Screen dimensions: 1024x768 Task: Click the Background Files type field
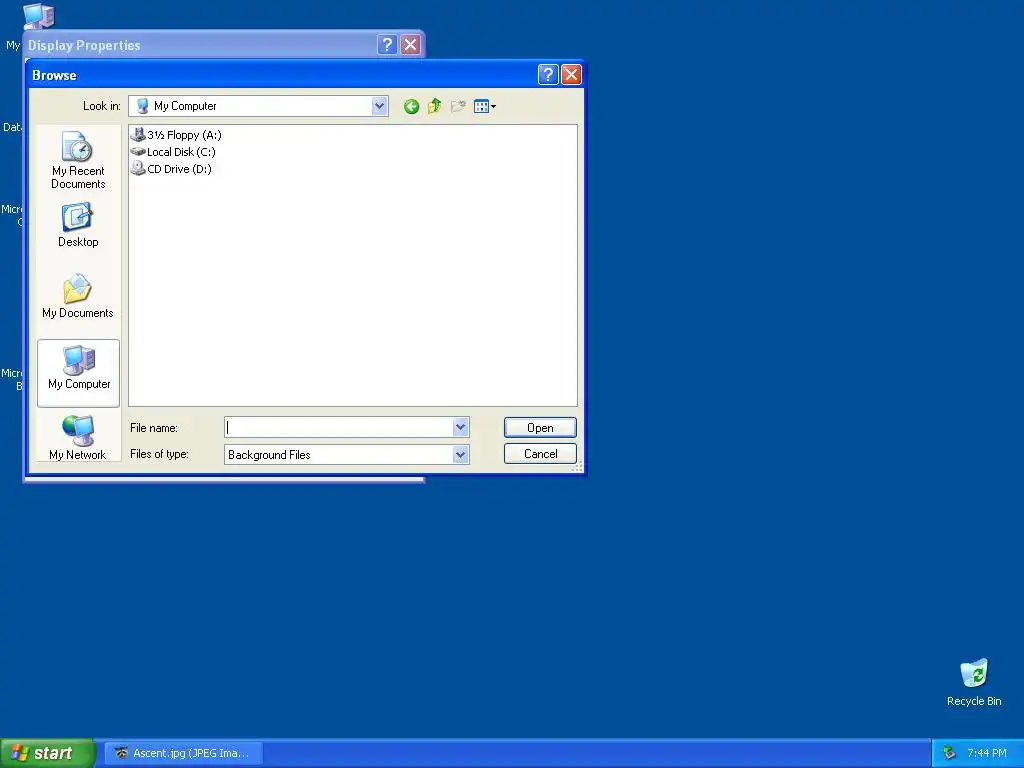347,455
